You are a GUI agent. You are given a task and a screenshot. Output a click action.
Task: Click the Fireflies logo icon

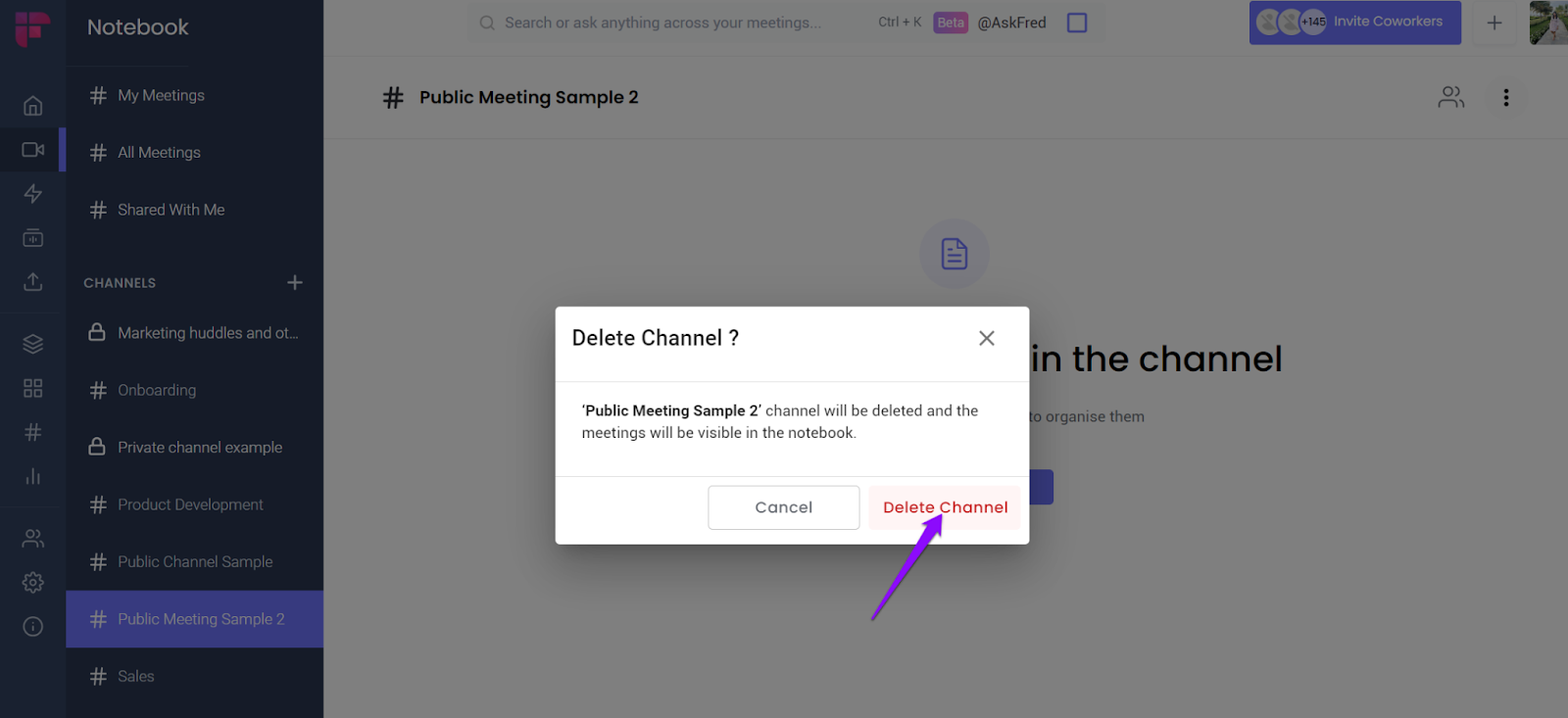point(32,28)
